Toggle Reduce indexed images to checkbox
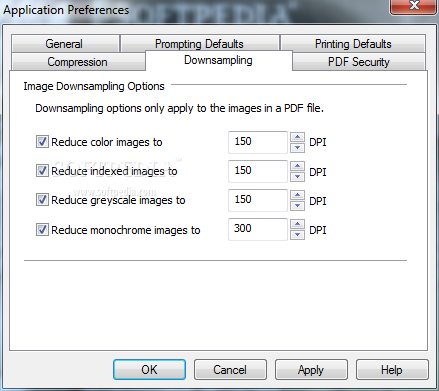439x391 pixels. pyautogui.click(x=42, y=171)
